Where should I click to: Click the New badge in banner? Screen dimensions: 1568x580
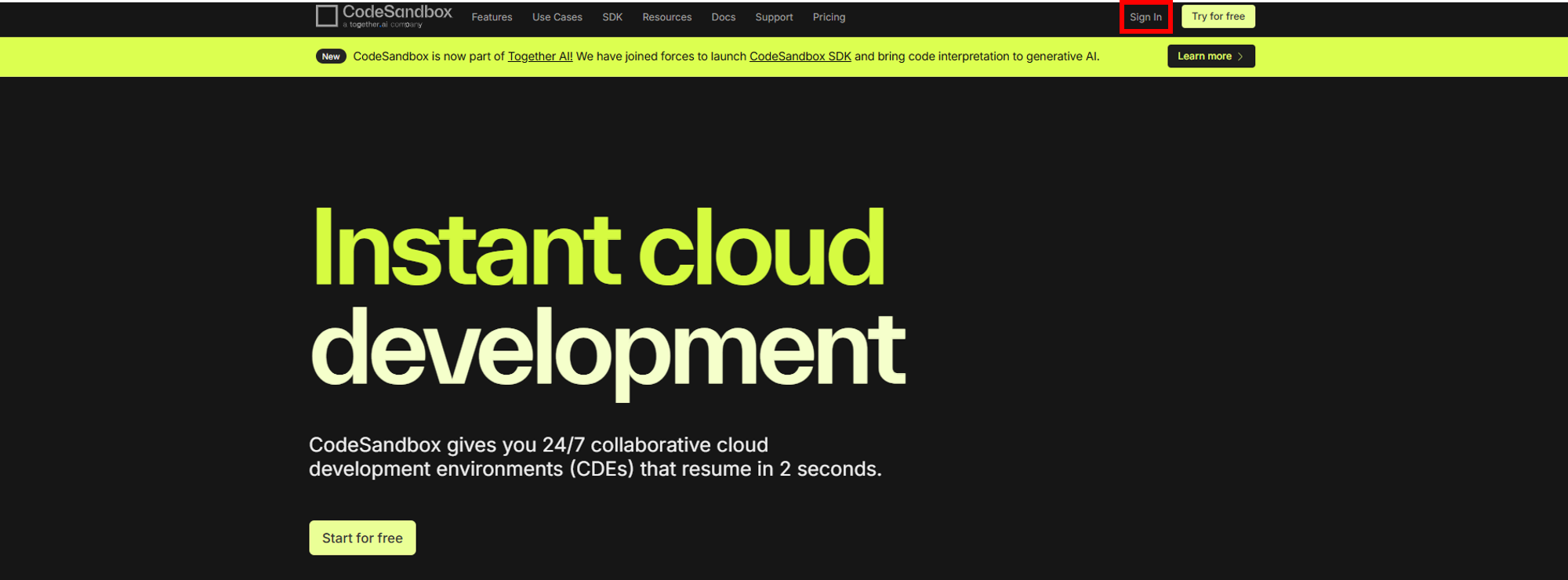point(331,56)
